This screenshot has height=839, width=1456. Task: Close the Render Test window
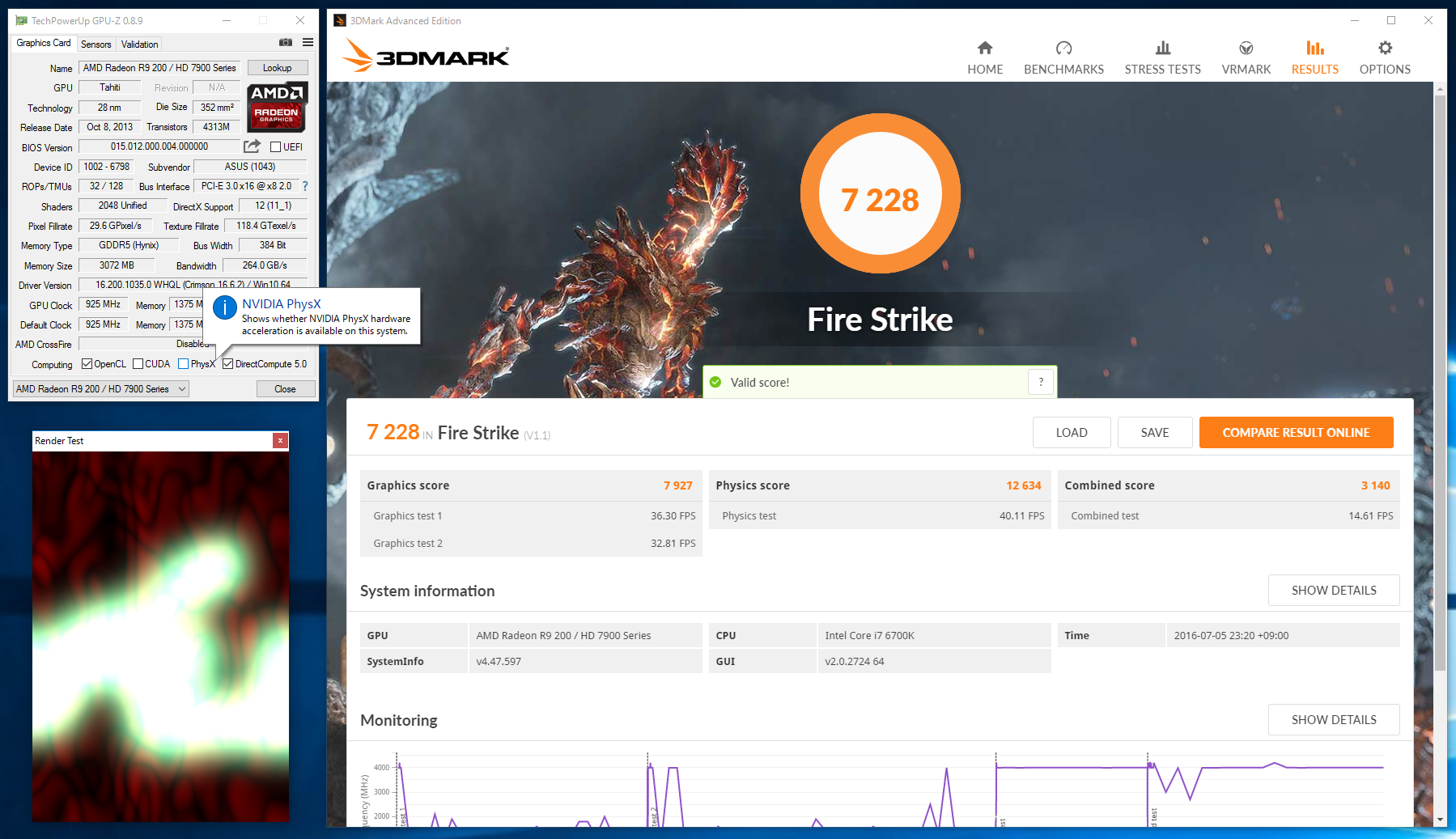point(280,441)
